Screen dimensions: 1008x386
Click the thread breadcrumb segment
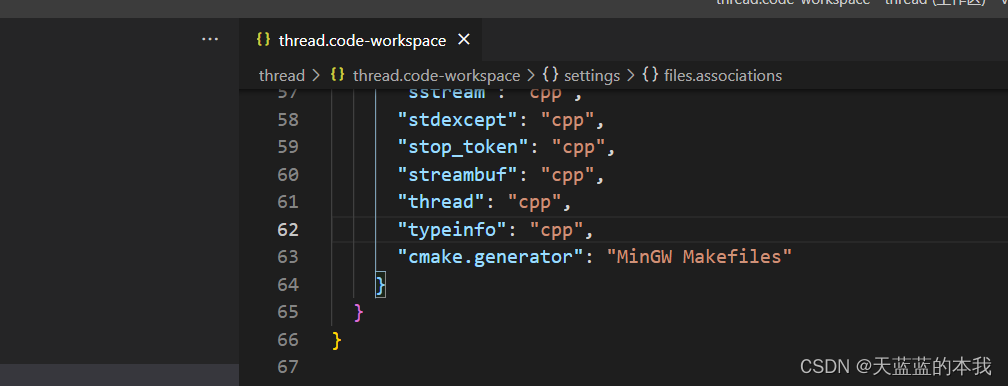point(282,76)
